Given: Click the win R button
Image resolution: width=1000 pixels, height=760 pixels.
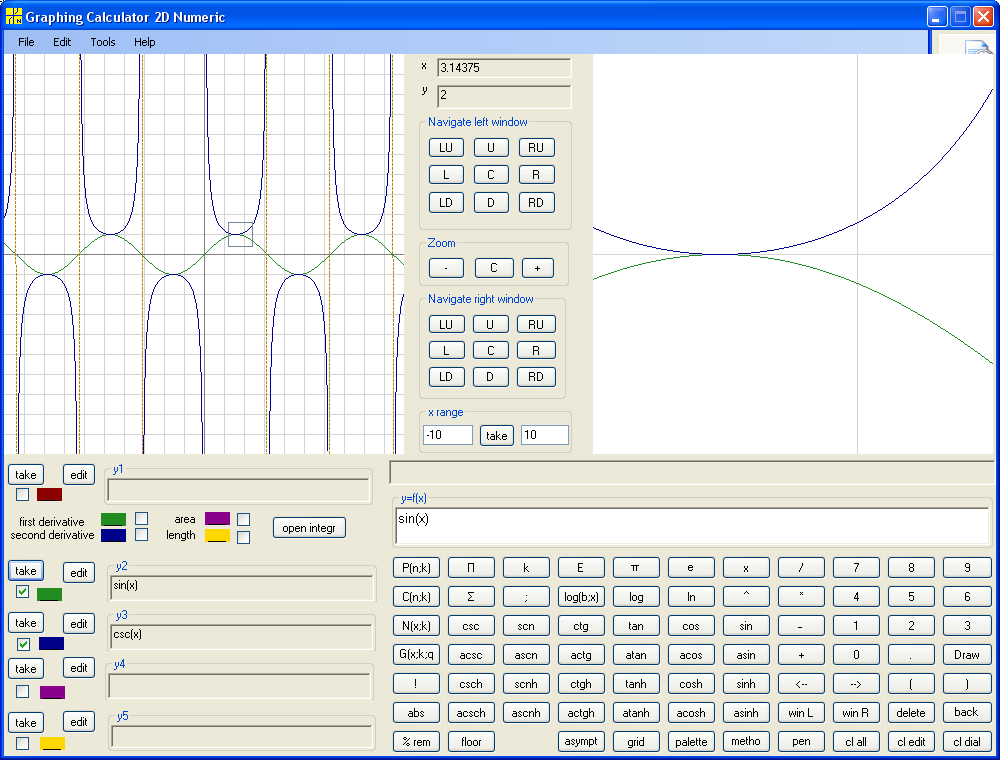Looking at the screenshot, I should pyautogui.click(x=856, y=713).
